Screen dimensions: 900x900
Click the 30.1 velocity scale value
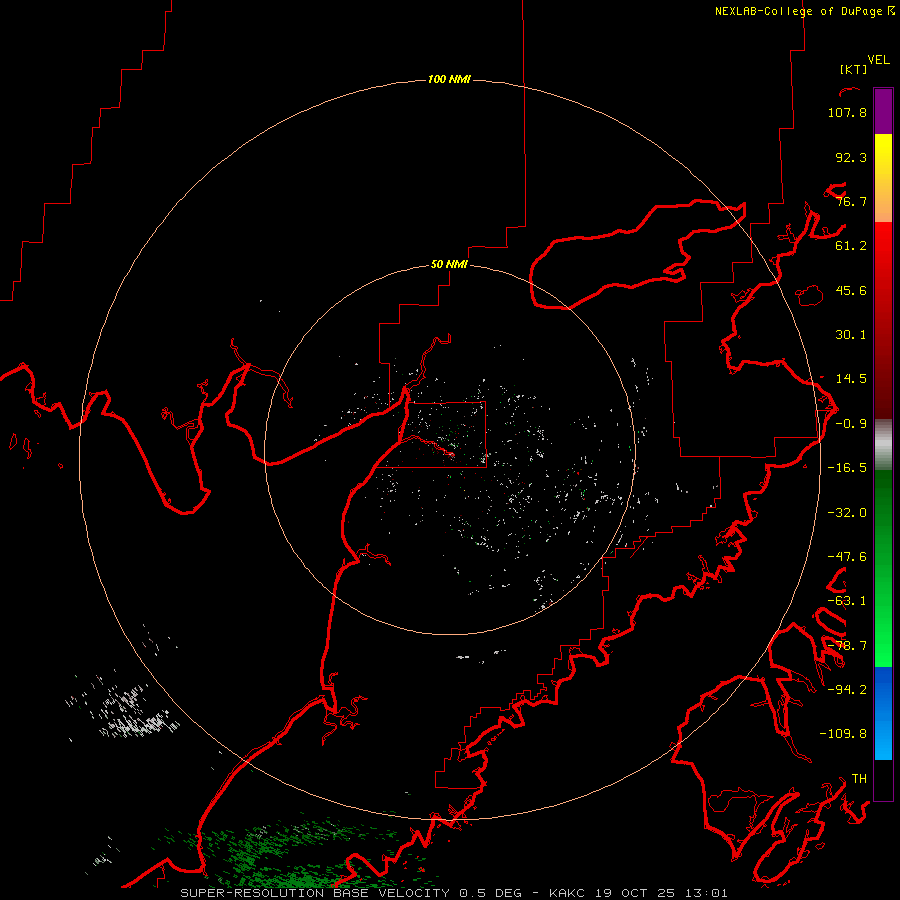pyautogui.click(x=851, y=335)
